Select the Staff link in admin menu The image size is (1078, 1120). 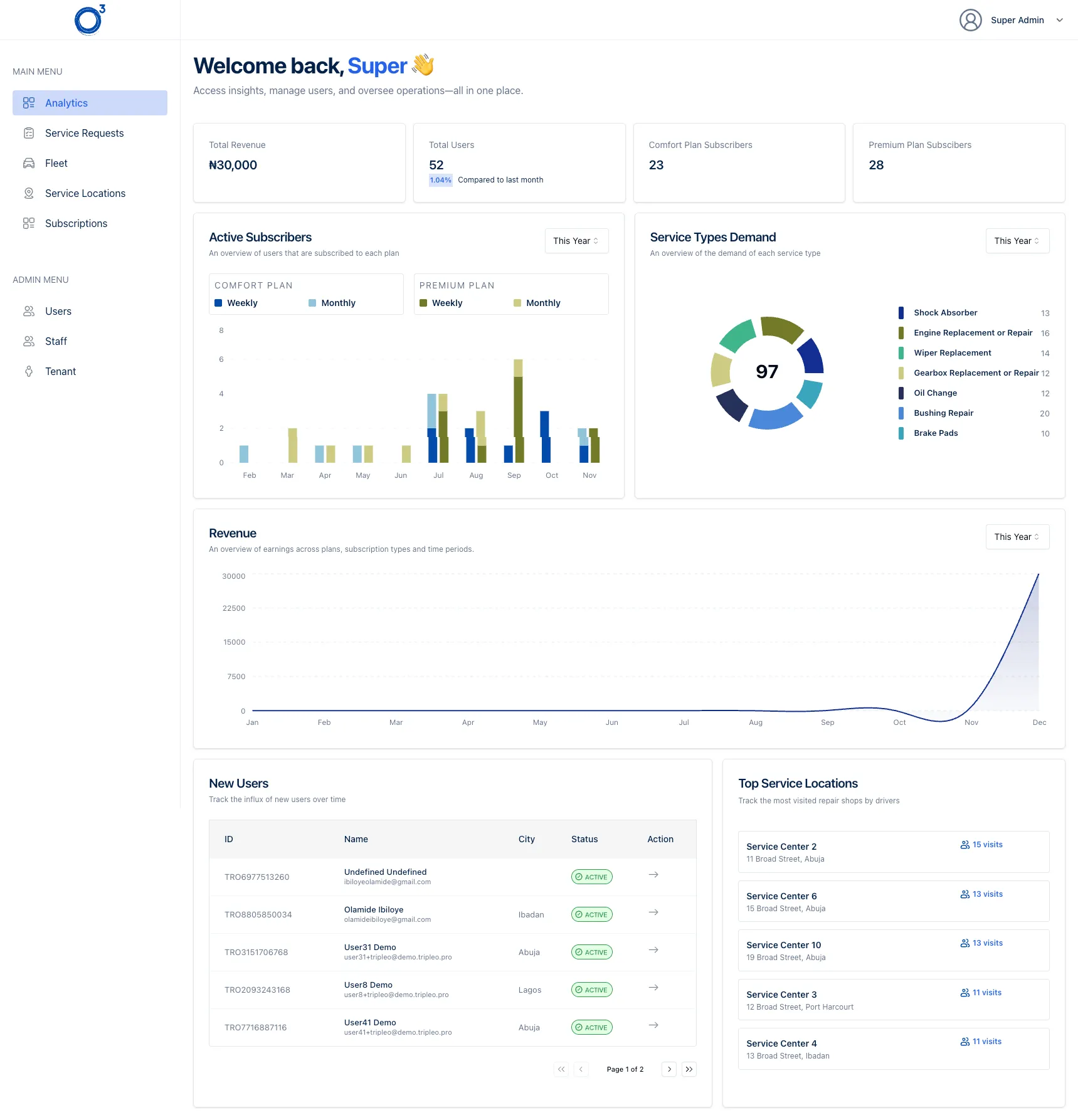click(x=56, y=341)
